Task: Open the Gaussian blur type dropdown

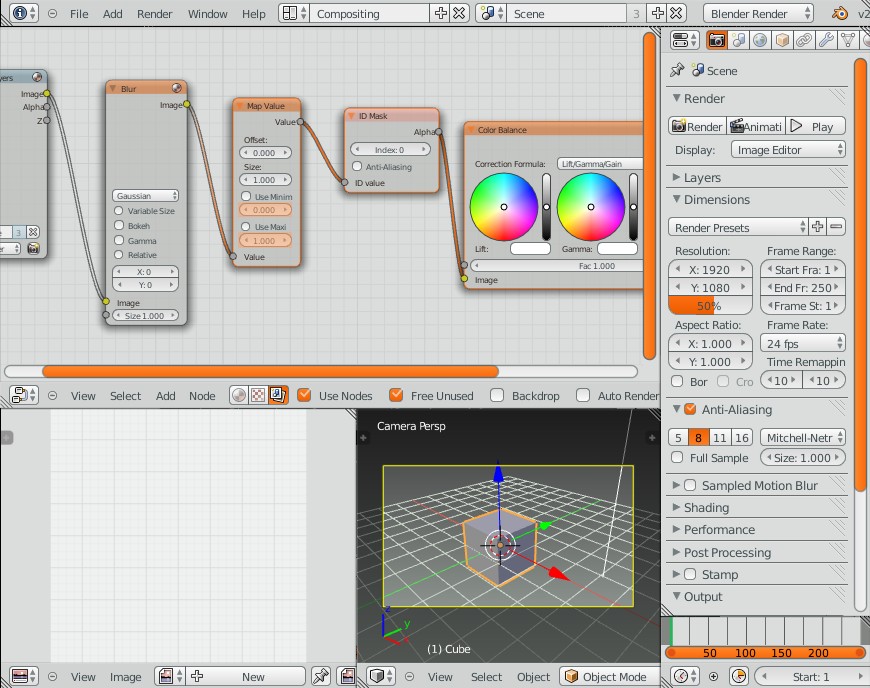Action: 146,195
